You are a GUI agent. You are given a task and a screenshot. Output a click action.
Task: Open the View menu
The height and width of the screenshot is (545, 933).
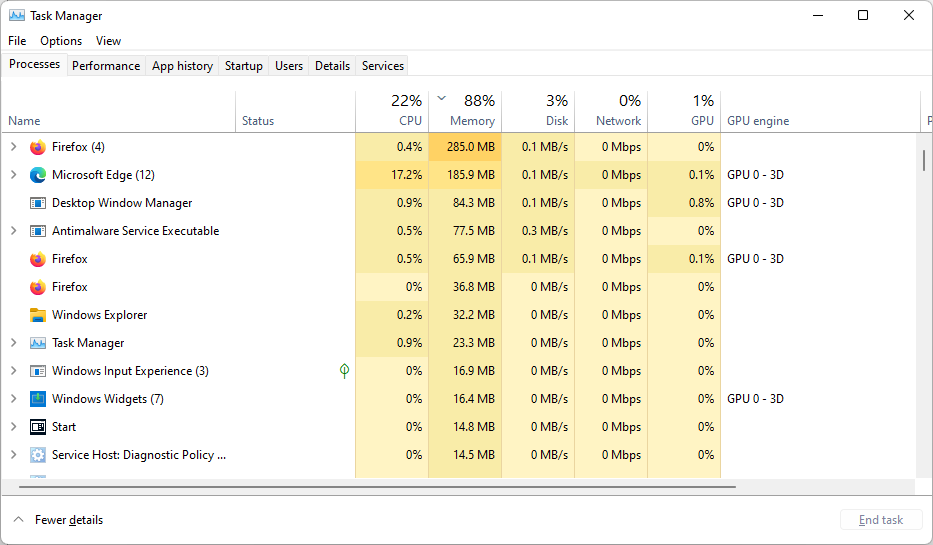(108, 40)
